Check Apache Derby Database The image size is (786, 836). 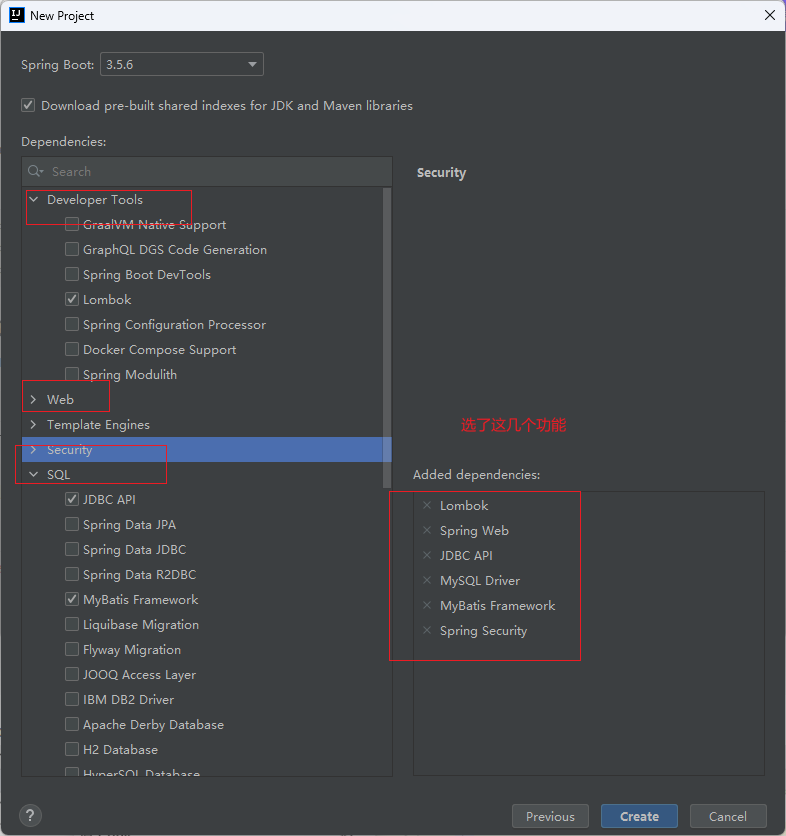click(72, 725)
